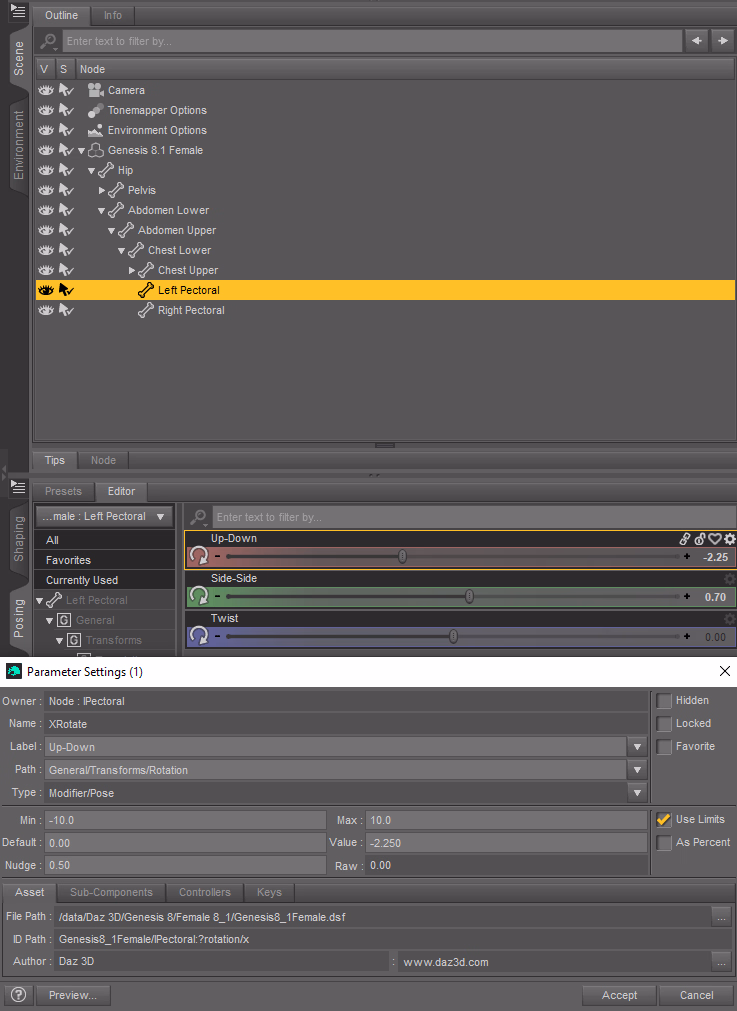
Task: Open the Info tab
Action: pos(113,15)
